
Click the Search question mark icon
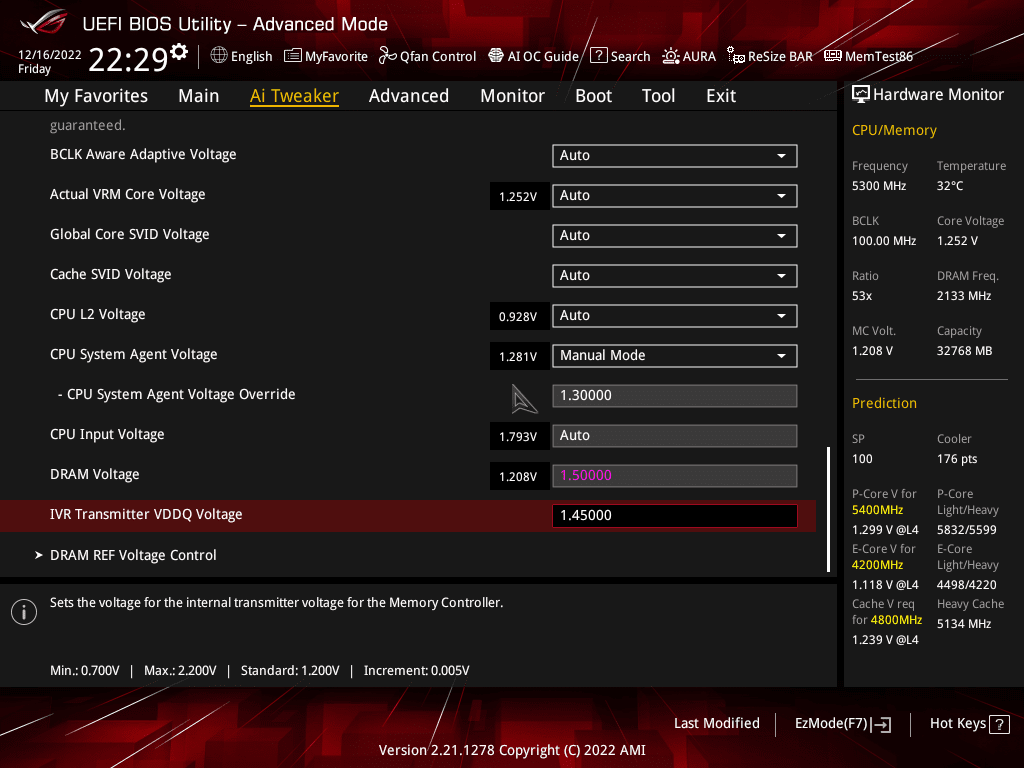[x=598, y=56]
